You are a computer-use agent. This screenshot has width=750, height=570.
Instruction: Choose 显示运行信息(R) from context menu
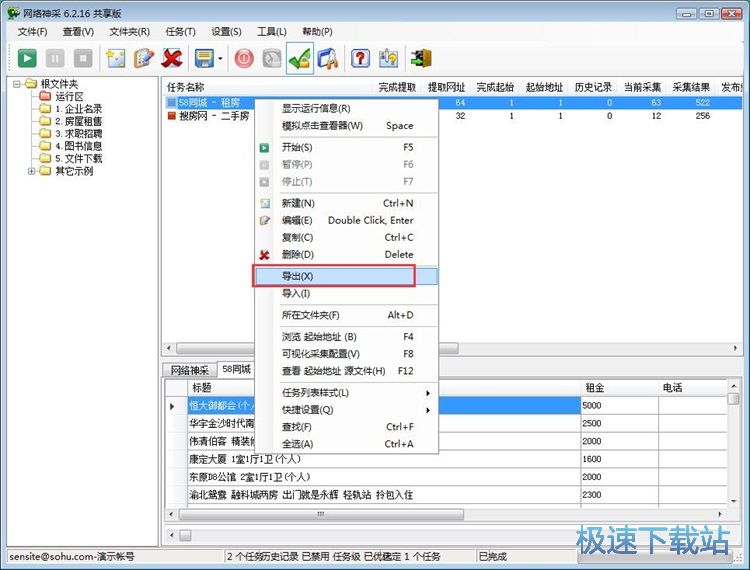(x=347, y=109)
